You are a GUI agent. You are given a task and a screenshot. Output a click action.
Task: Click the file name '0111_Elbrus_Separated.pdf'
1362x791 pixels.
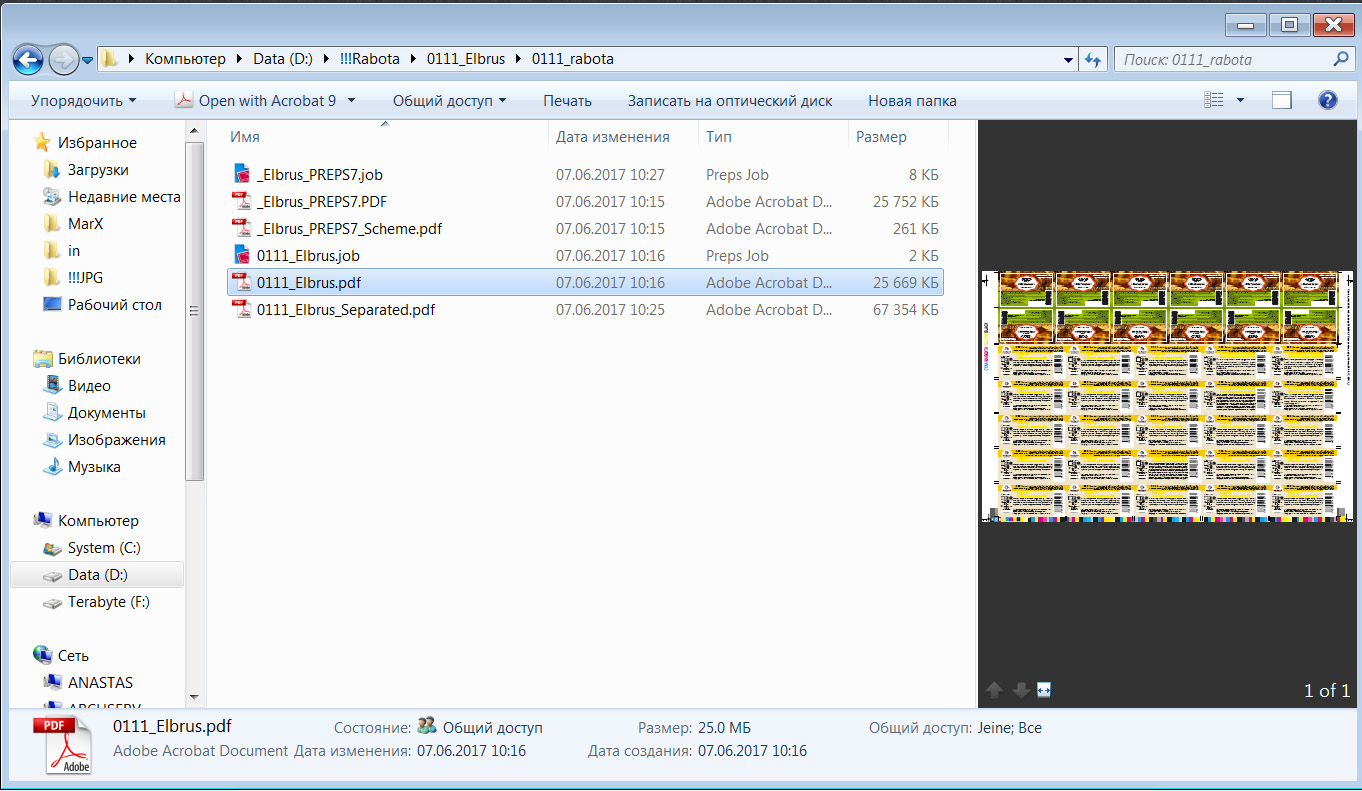[x=346, y=310]
